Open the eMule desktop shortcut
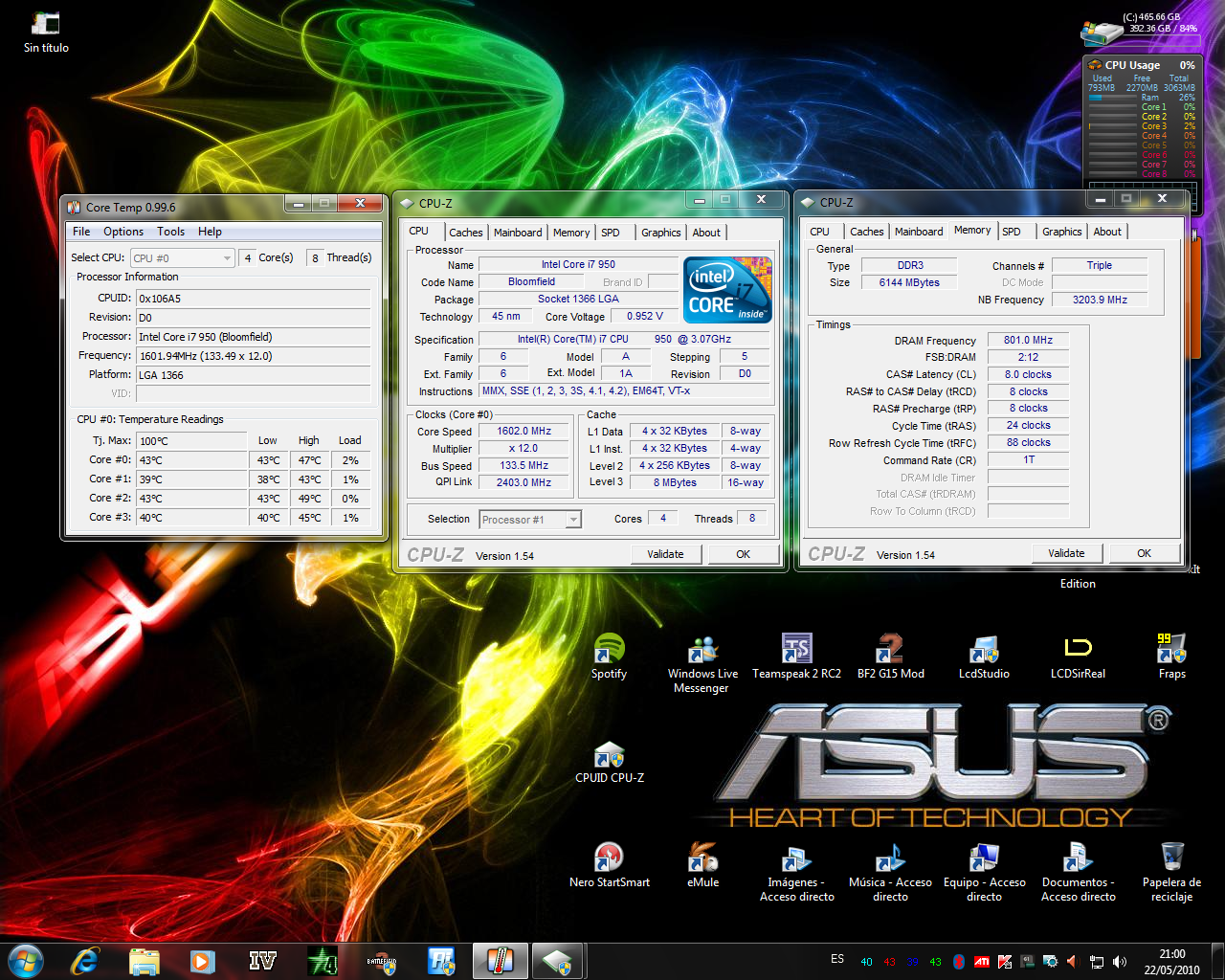 [702, 858]
